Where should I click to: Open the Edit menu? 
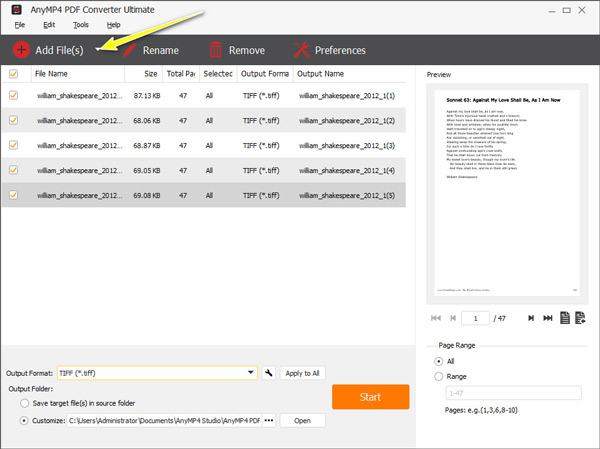49,25
